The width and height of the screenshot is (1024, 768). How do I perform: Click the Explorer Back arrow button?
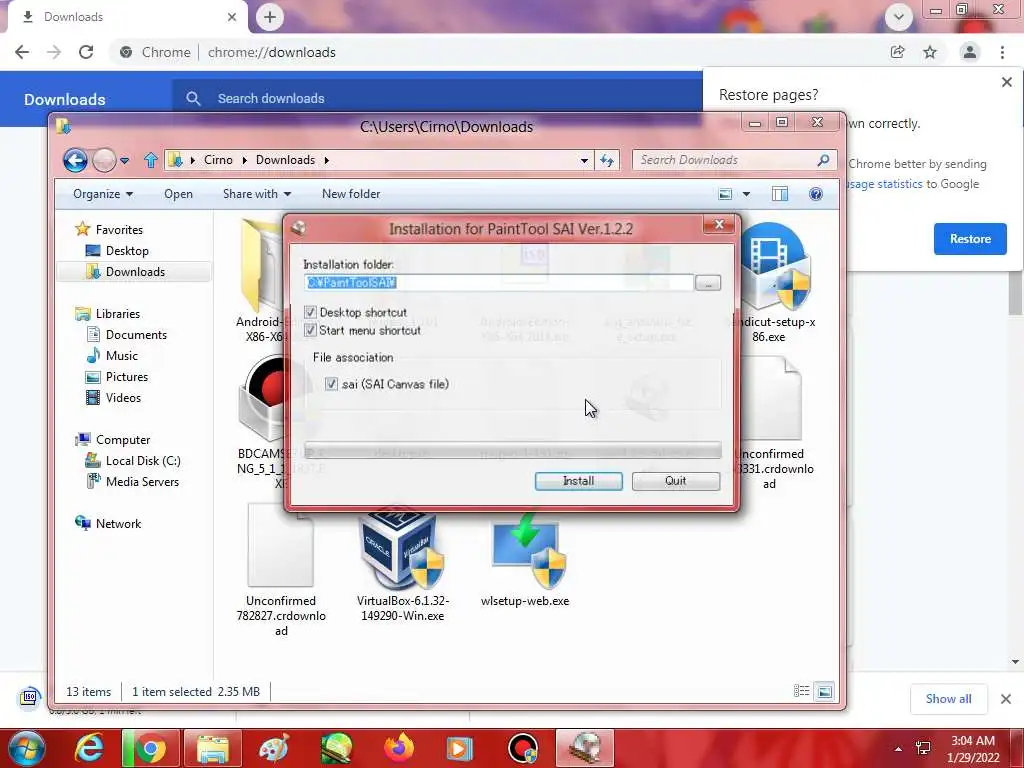point(75,160)
